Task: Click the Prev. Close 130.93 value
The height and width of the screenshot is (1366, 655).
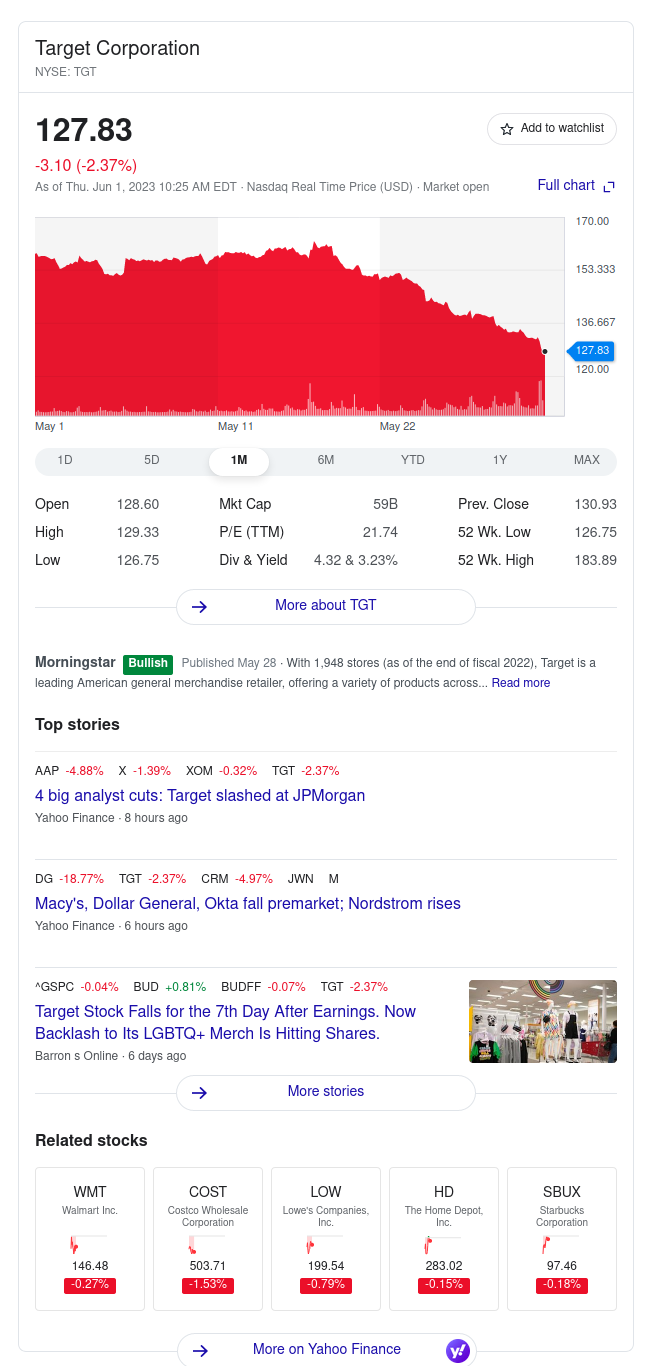Action: 596,504
